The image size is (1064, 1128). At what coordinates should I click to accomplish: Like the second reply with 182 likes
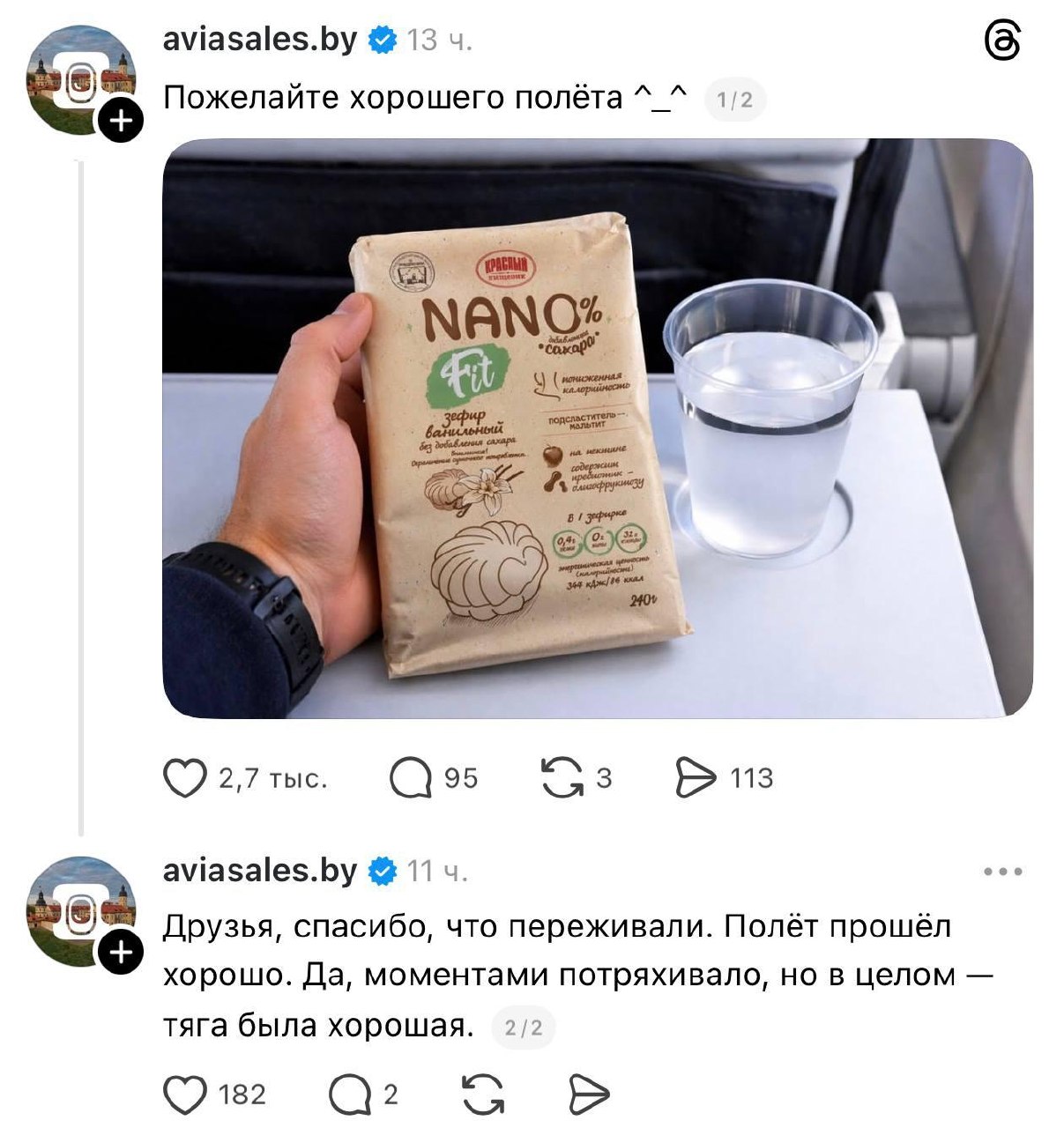[x=185, y=1095]
